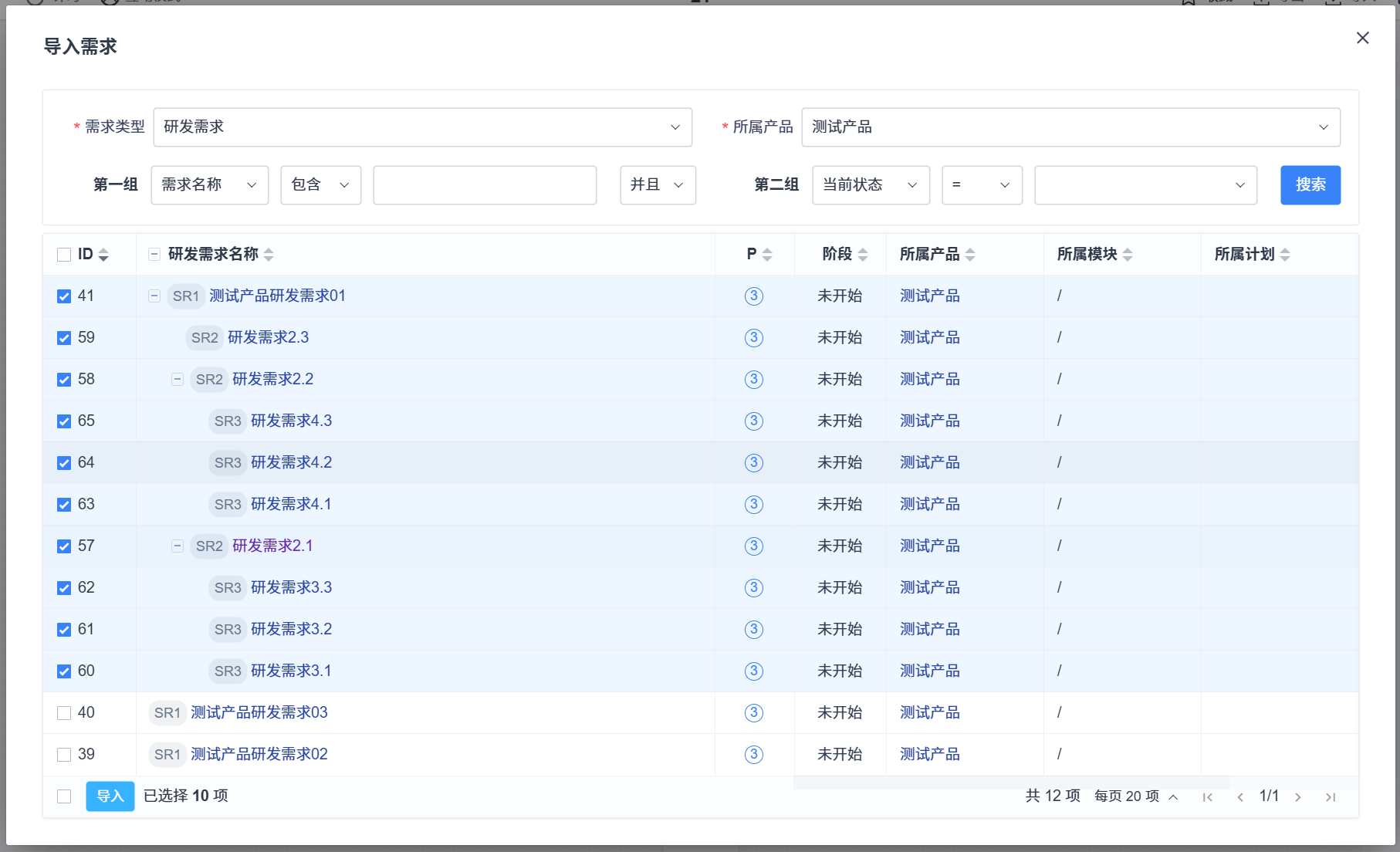
Task: Open the requirement type dropdown
Action: tap(422, 127)
